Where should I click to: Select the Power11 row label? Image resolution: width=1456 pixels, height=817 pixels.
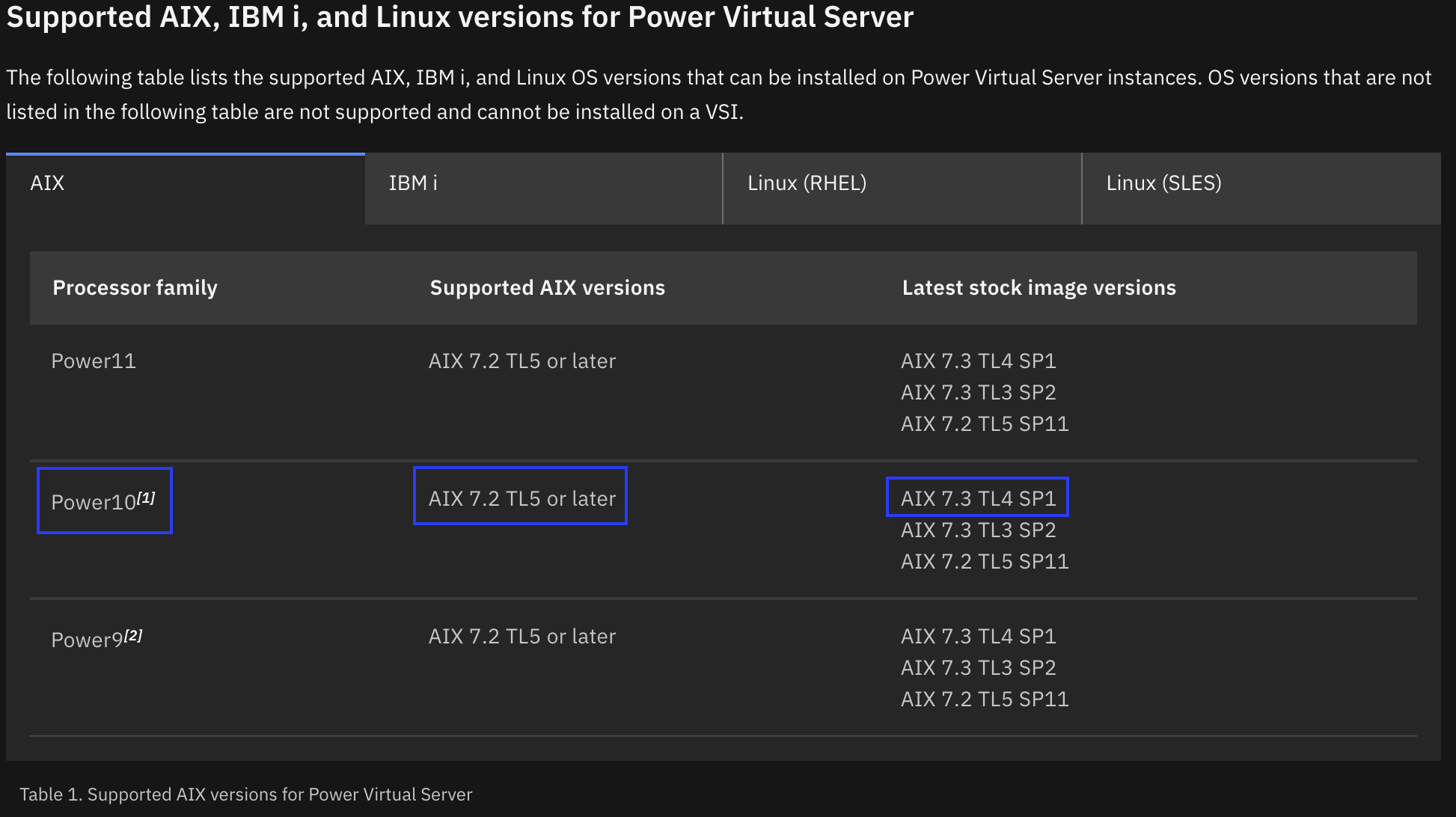point(94,361)
